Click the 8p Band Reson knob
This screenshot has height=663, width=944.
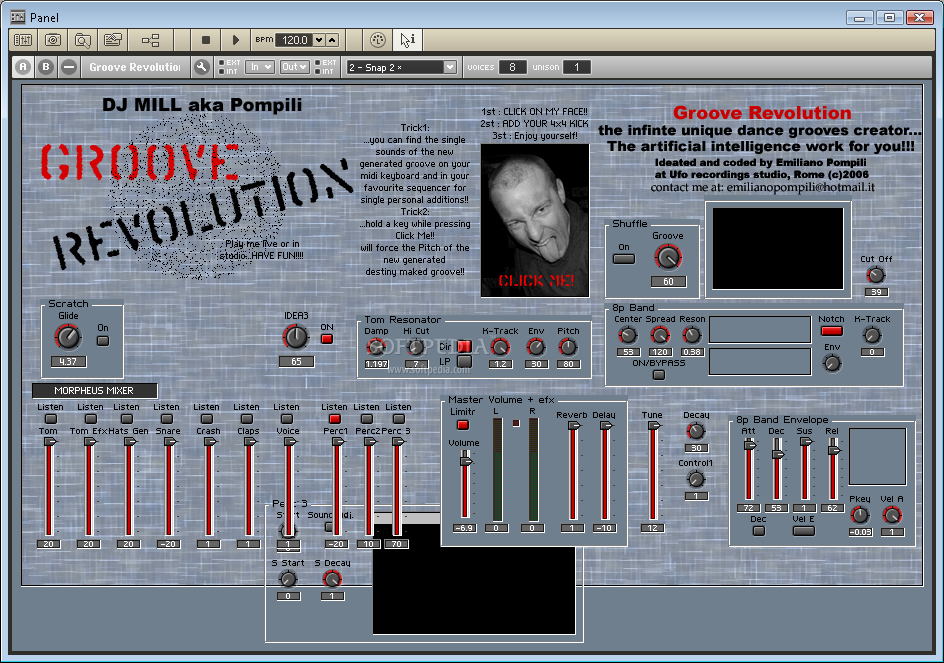692,335
